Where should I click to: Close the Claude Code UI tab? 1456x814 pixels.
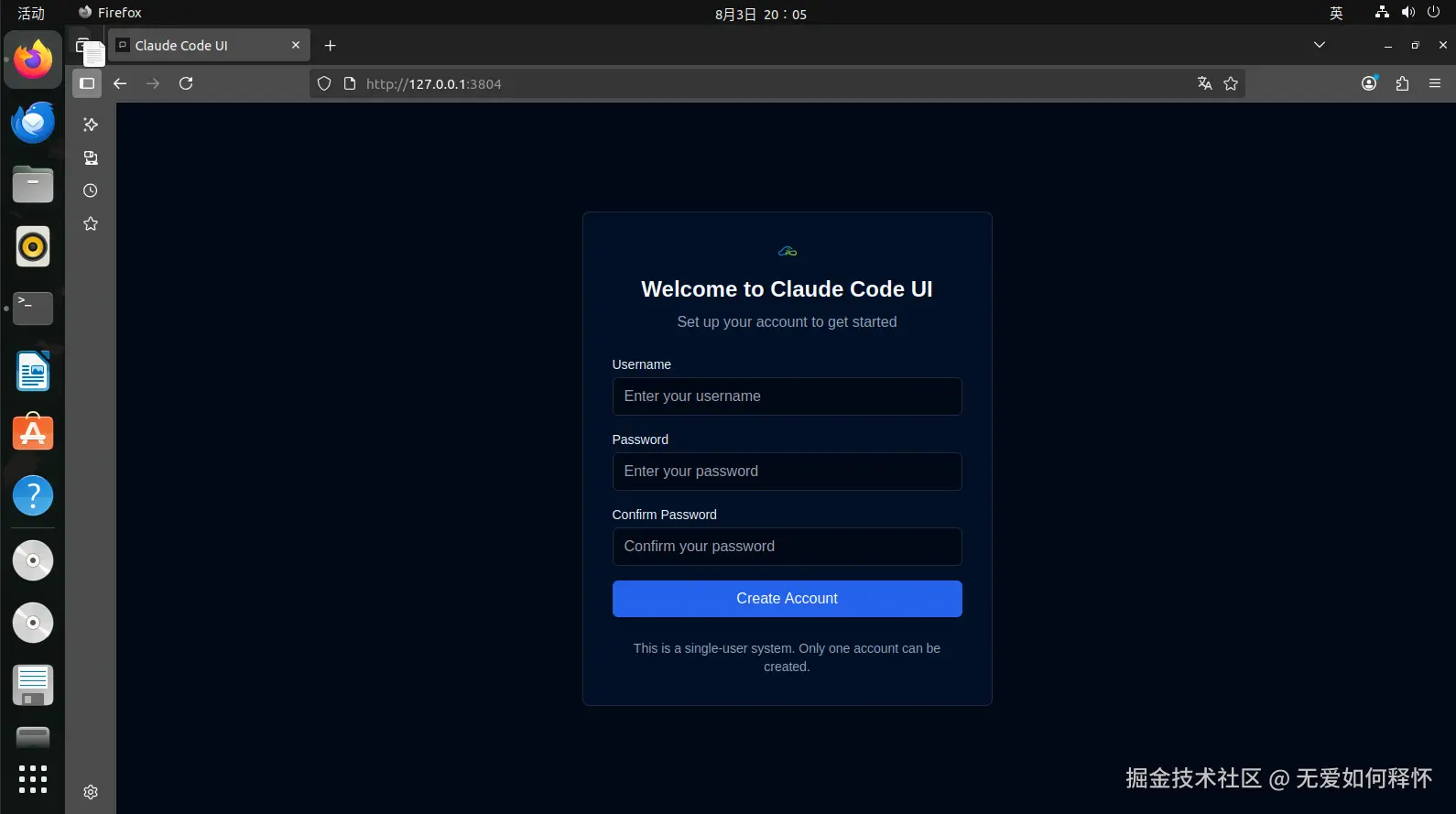[x=296, y=45]
